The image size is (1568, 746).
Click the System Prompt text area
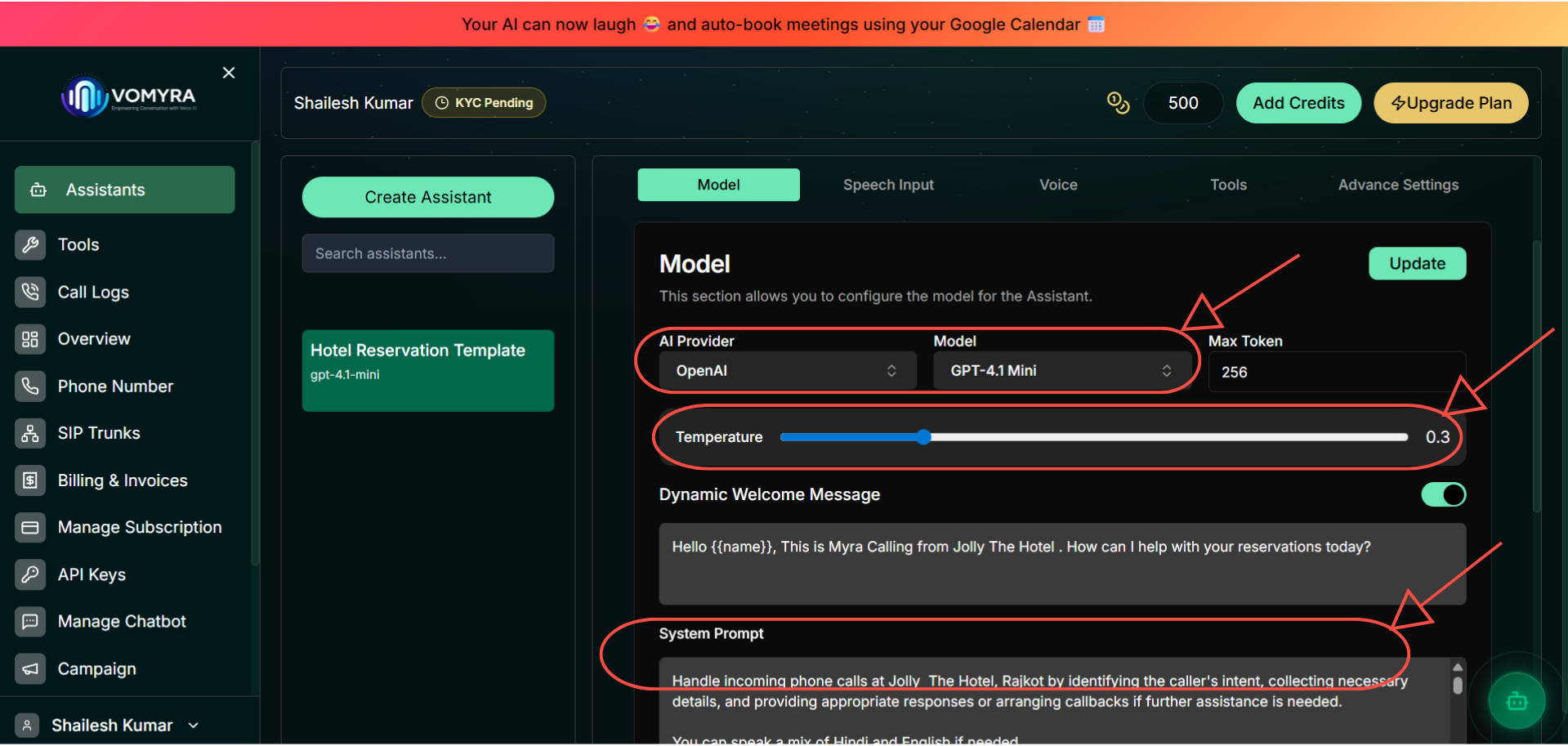pos(1054,701)
